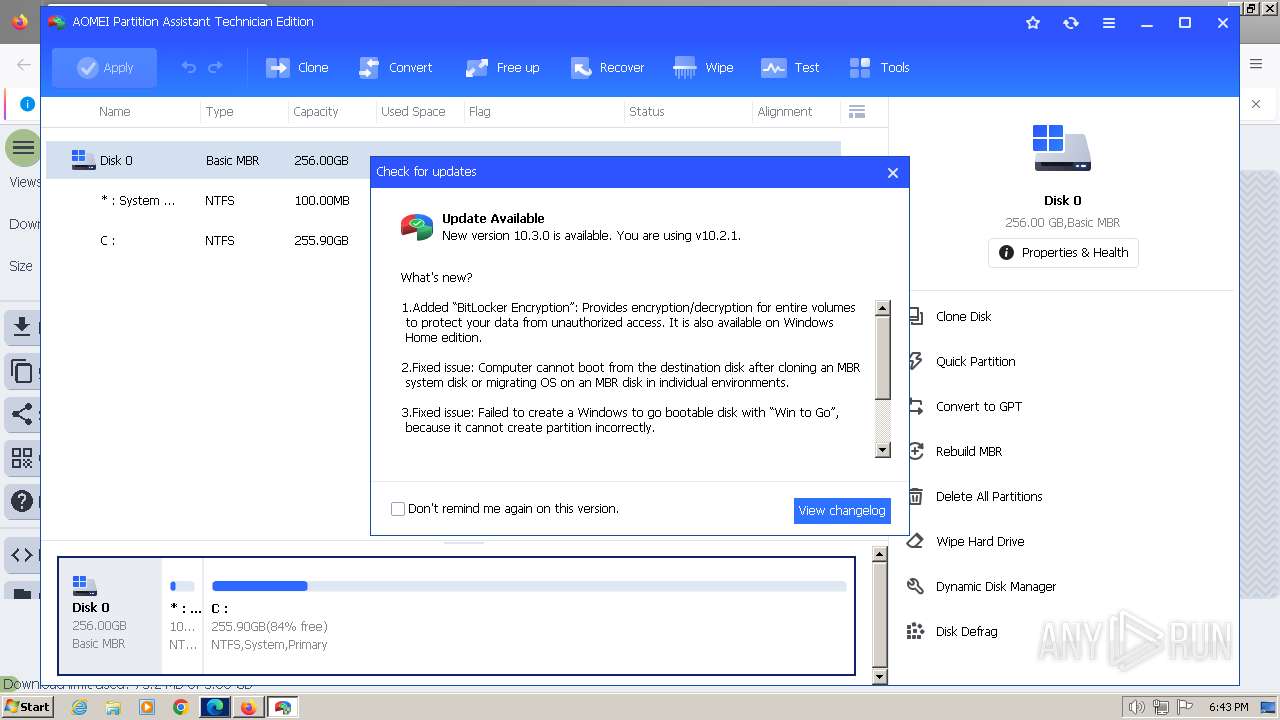This screenshot has width=1280, height=720.
Task: Click the changelog scrollbar down arrow
Action: click(882, 450)
